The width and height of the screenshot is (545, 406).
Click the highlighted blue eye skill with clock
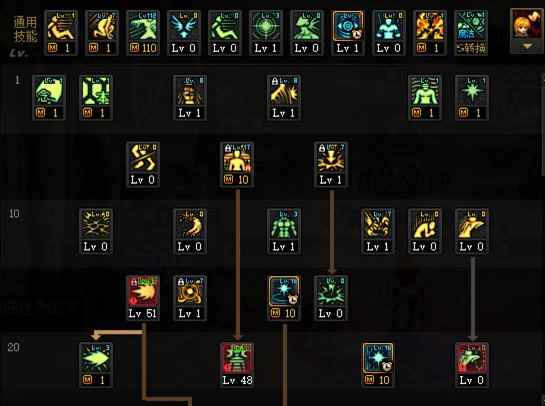348,33
